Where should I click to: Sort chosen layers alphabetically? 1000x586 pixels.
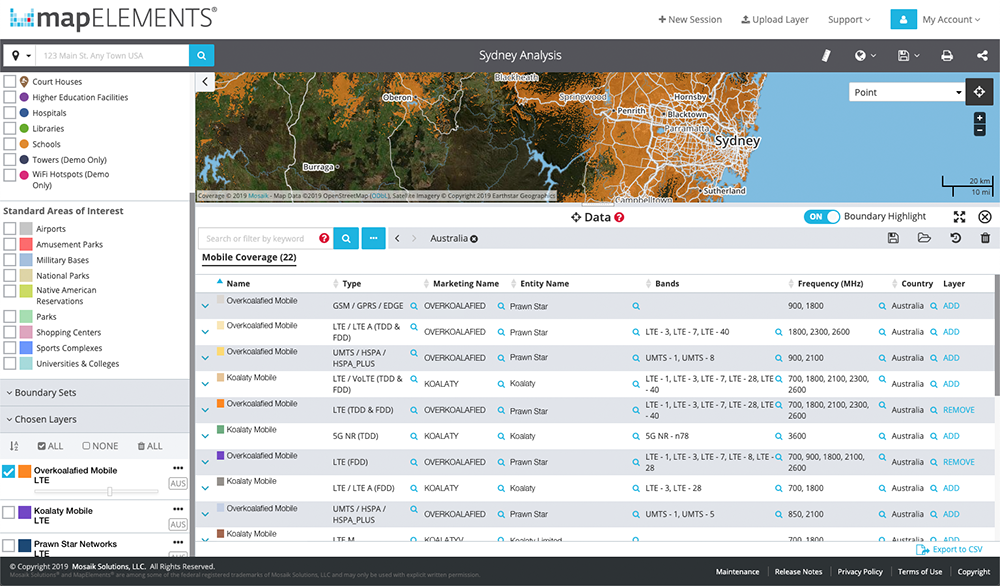point(14,446)
